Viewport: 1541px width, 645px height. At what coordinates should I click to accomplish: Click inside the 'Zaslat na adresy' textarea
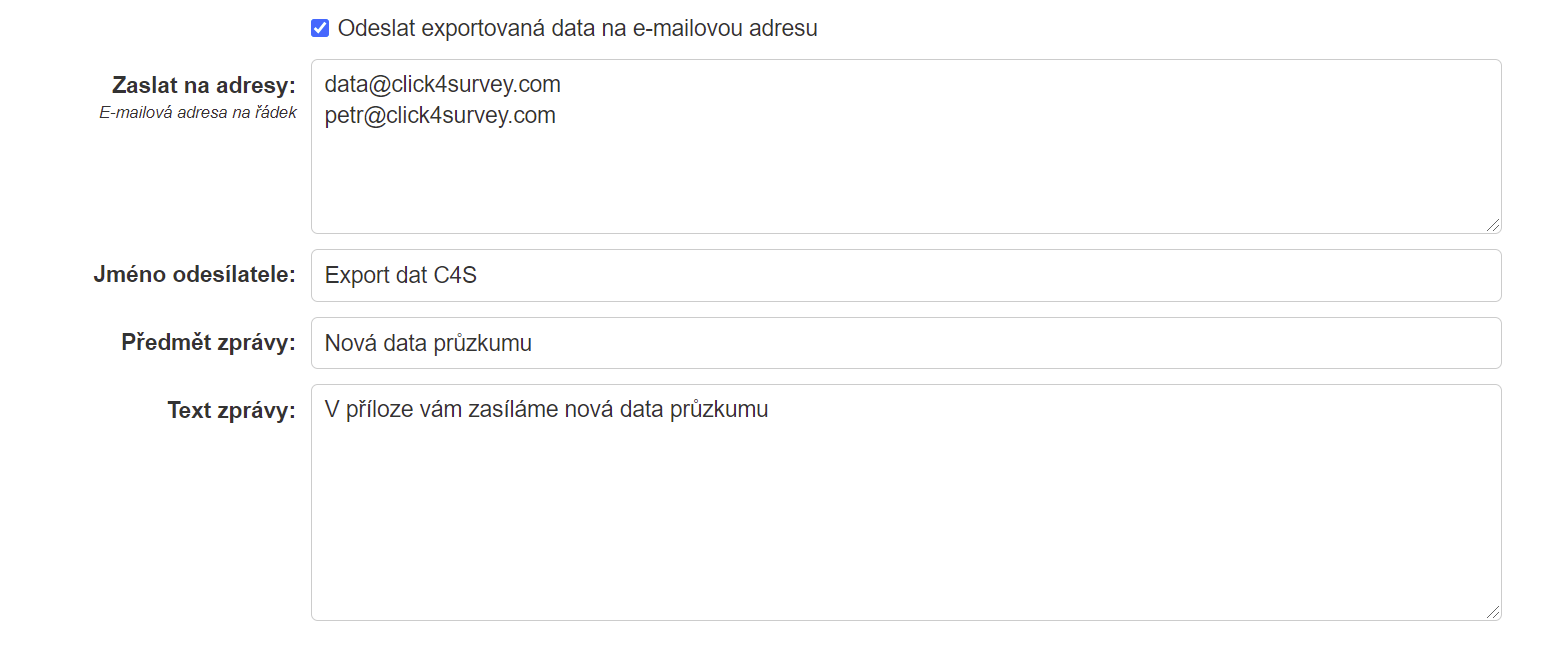tap(906, 146)
